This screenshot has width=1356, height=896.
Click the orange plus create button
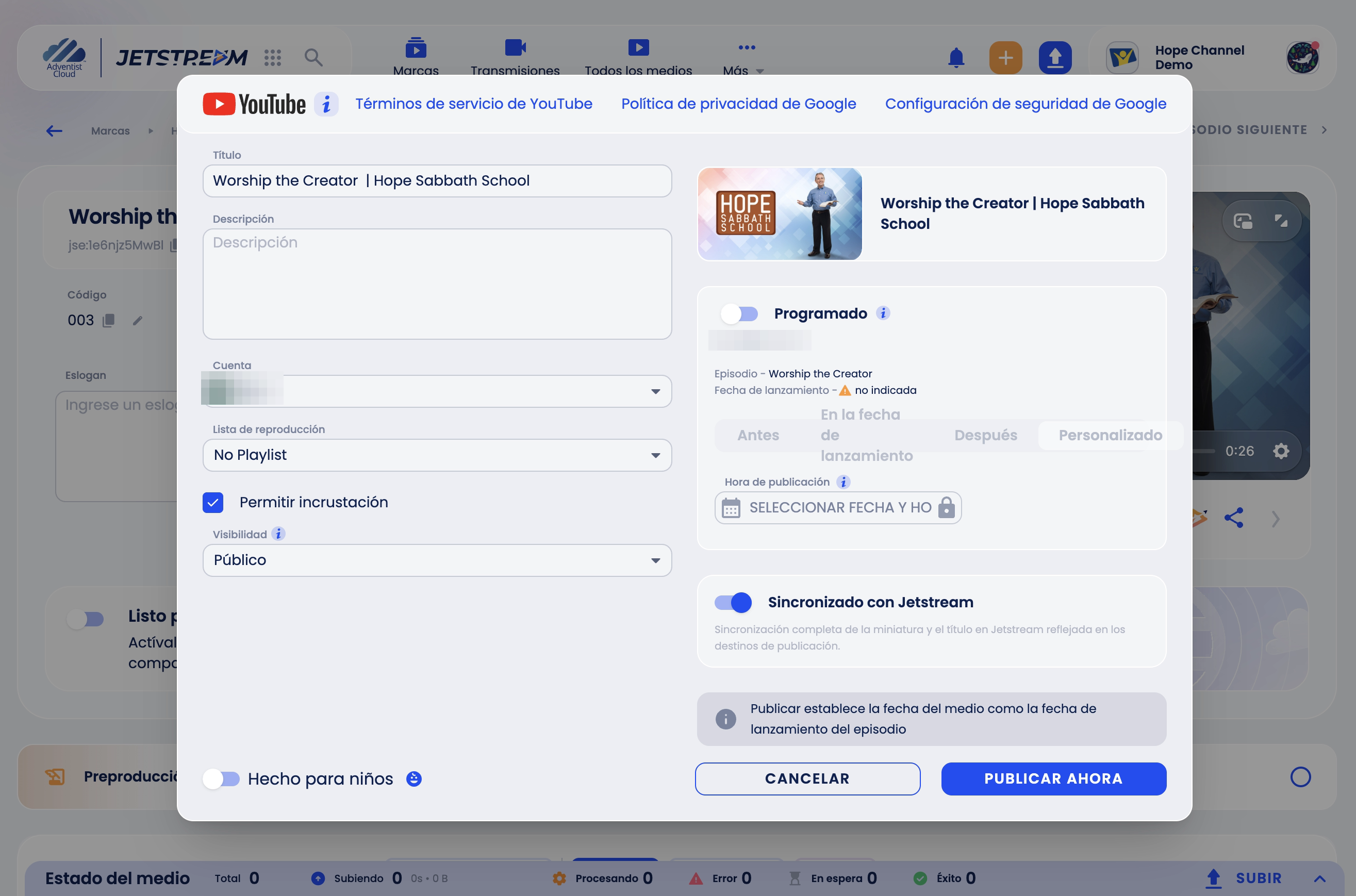pos(1005,58)
